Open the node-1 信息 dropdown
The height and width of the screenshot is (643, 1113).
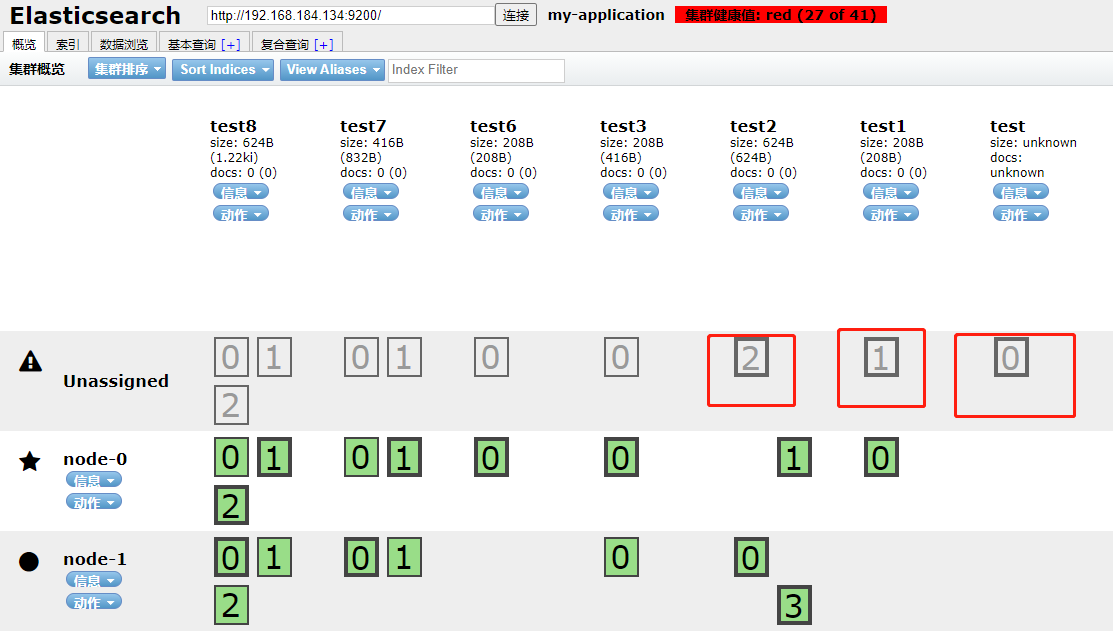[x=94, y=580]
